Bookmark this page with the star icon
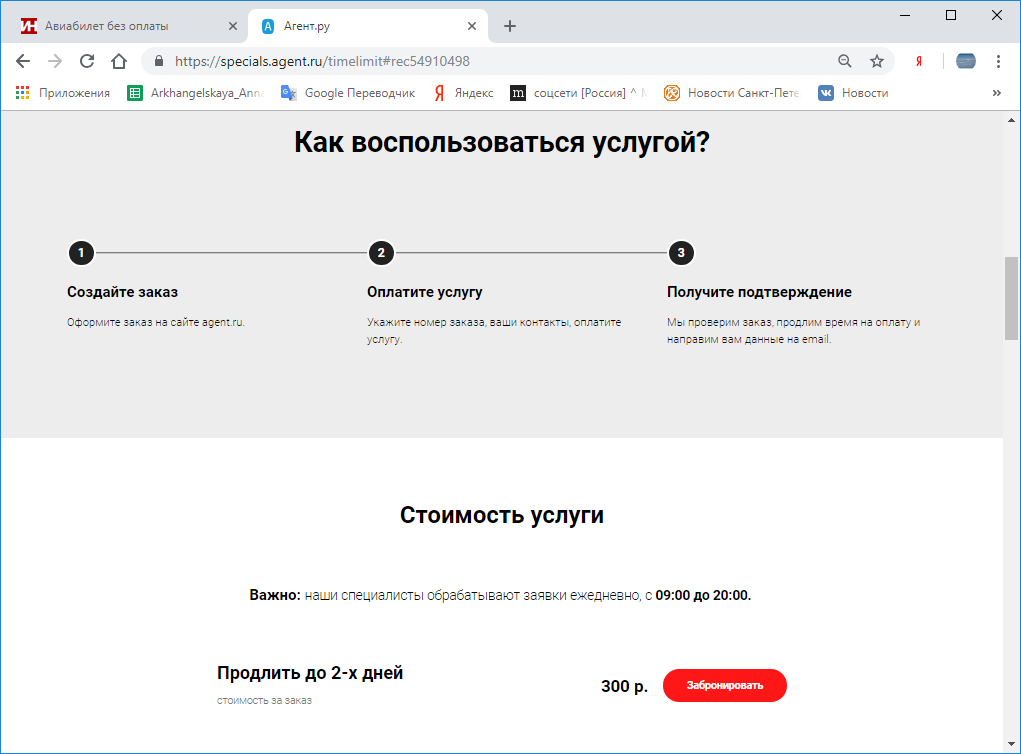1021x754 pixels. (877, 61)
